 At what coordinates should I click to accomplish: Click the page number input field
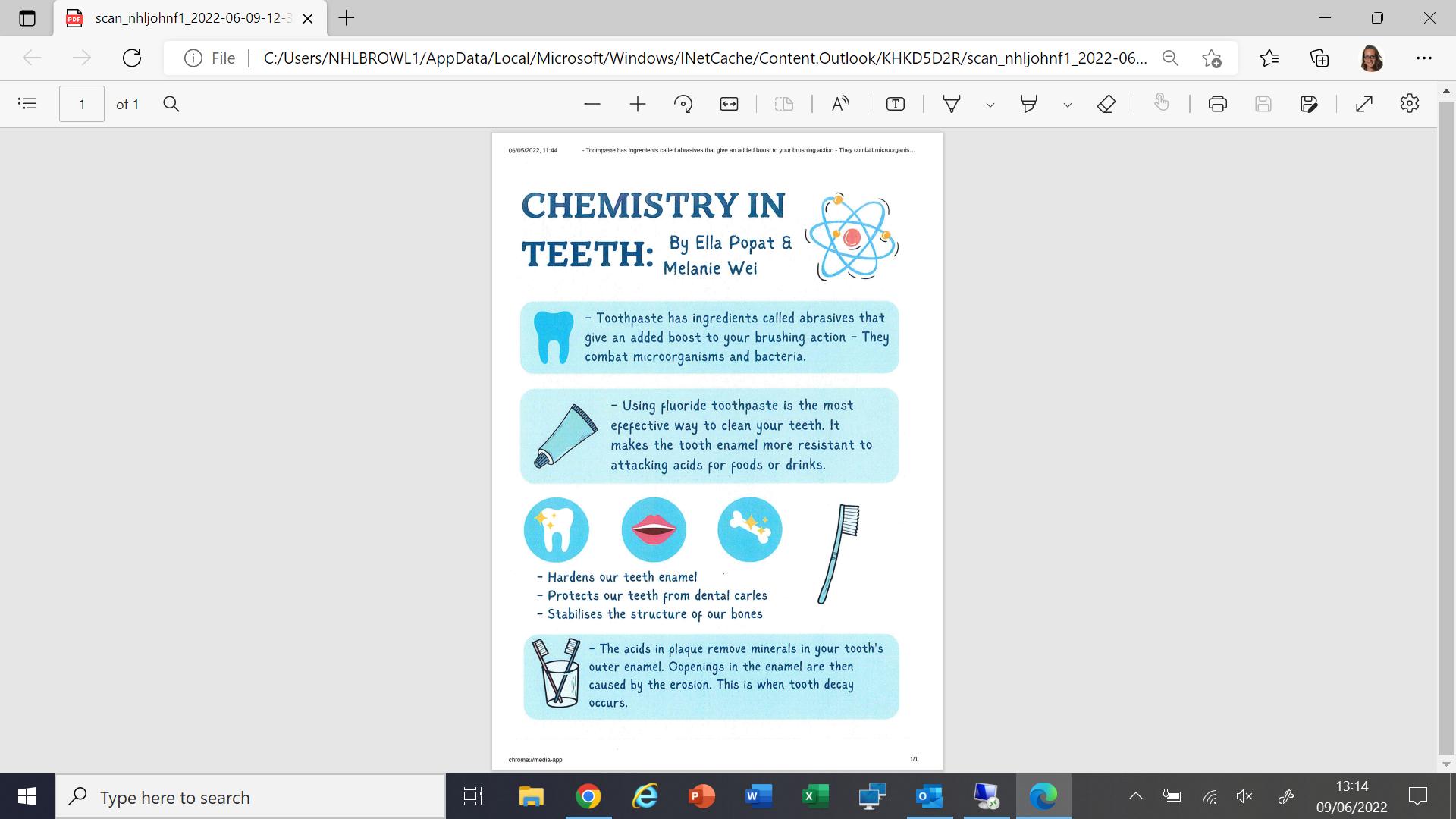pyautogui.click(x=82, y=104)
